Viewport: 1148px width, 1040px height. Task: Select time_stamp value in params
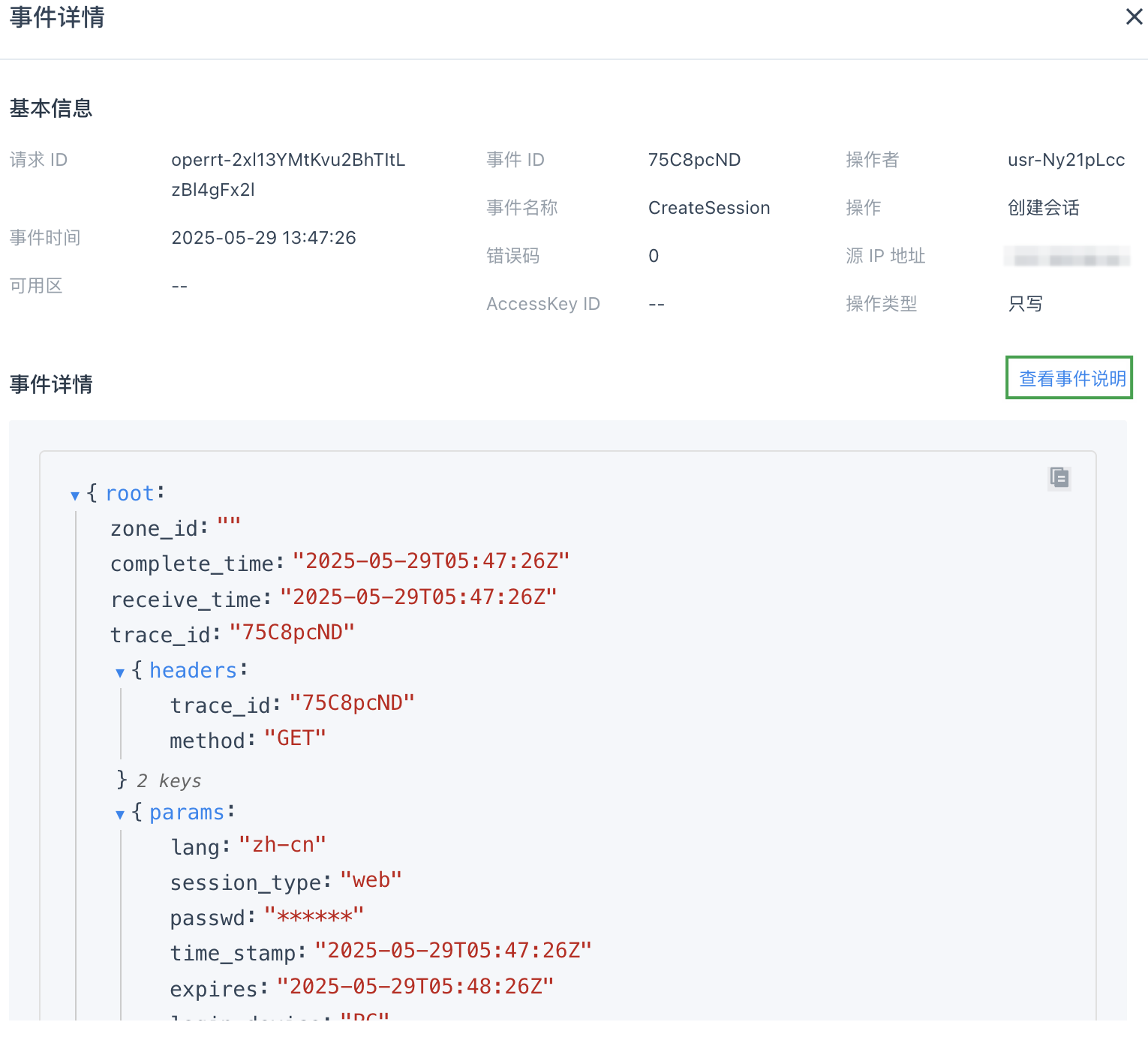[x=453, y=950]
